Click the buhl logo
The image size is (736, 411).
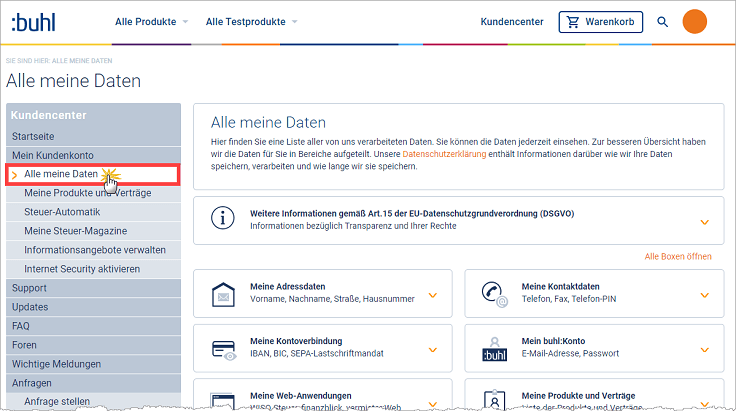[x=33, y=22]
